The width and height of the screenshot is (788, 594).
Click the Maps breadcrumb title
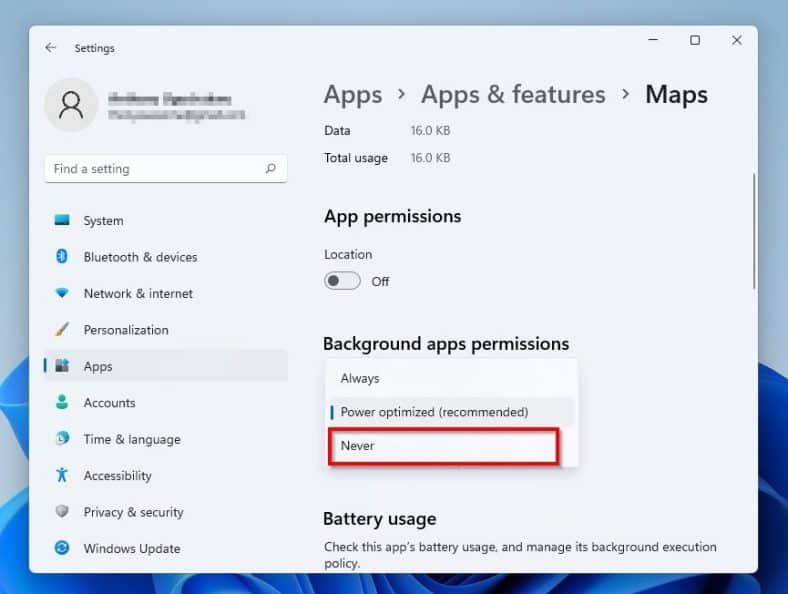[x=676, y=94]
